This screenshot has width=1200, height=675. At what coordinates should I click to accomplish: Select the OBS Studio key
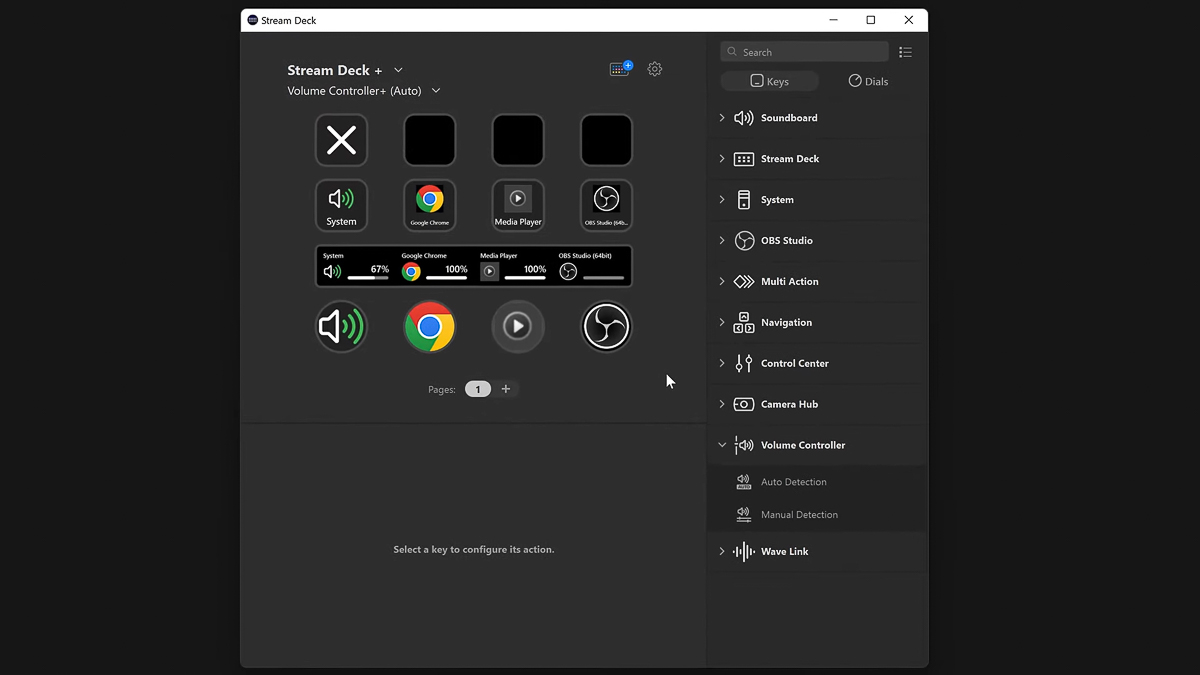tap(606, 205)
